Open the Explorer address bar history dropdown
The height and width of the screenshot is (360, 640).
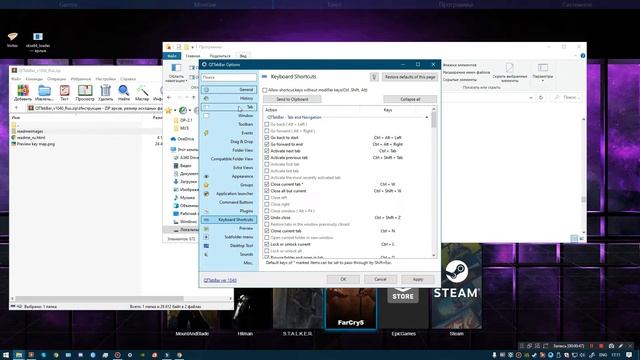tap(531, 98)
